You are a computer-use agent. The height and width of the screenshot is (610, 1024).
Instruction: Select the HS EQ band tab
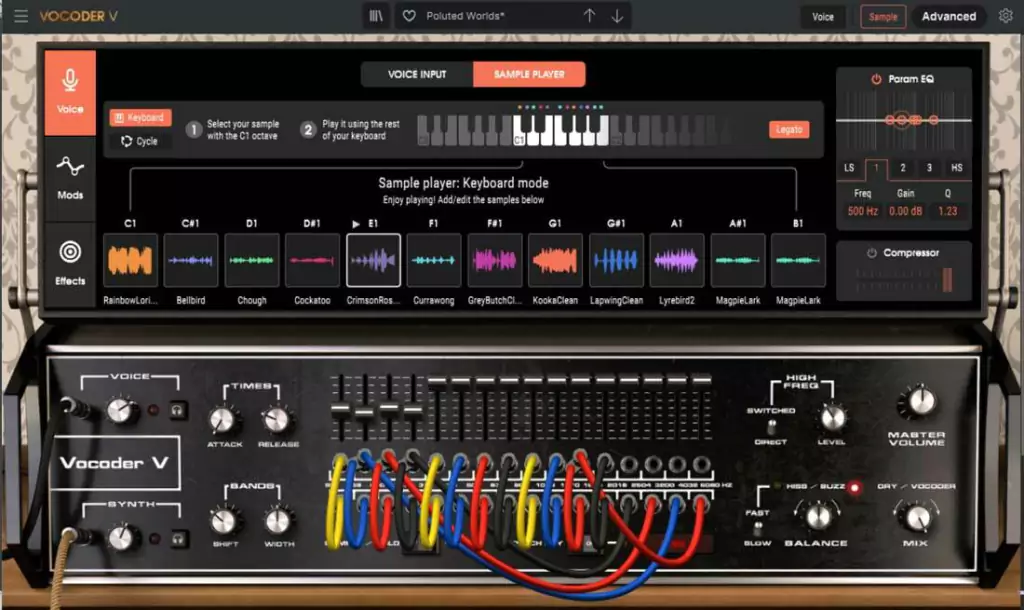(957, 168)
